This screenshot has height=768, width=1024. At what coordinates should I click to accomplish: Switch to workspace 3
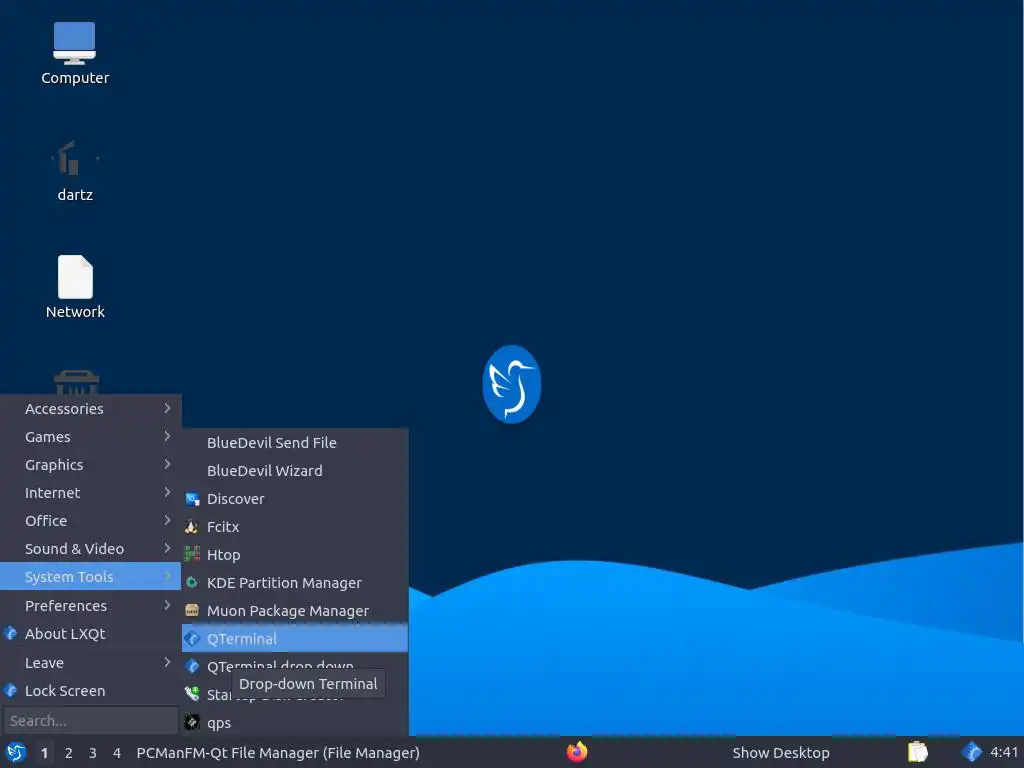pos(93,752)
